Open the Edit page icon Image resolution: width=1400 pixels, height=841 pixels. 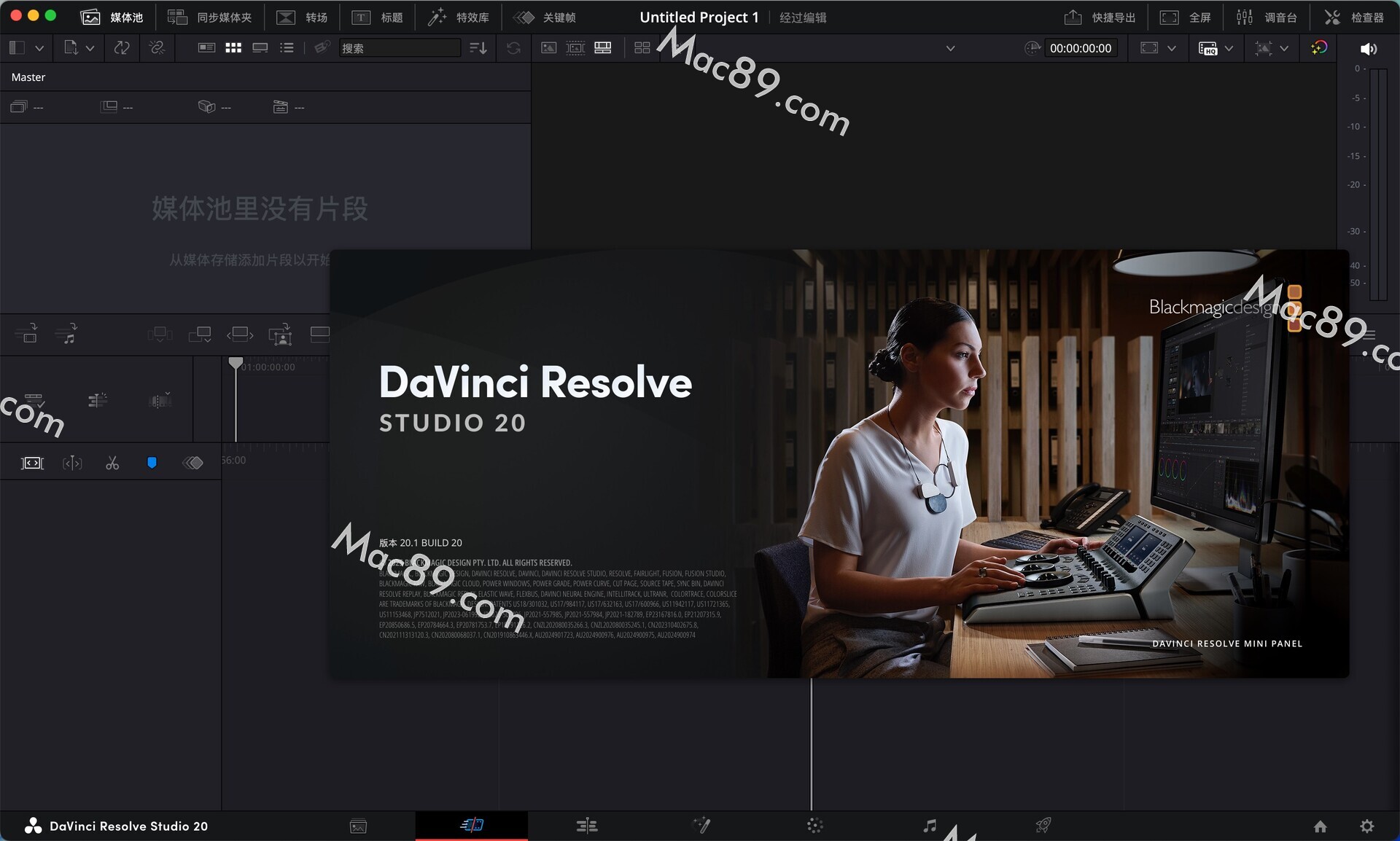tap(587, 825)
